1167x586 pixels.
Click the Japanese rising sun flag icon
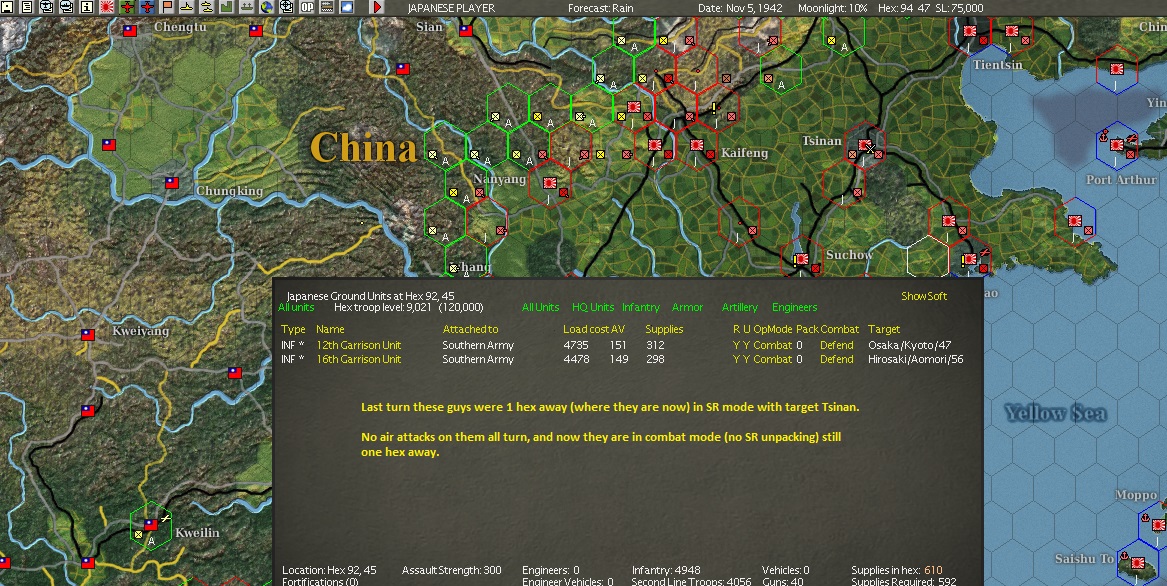click(106, 7)
